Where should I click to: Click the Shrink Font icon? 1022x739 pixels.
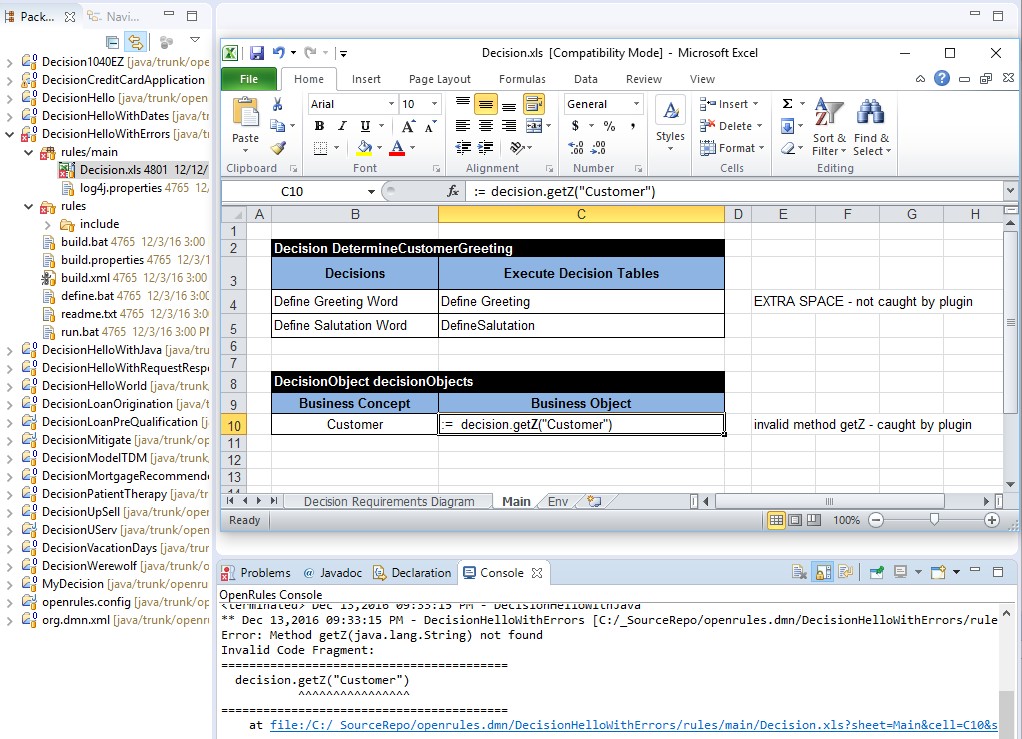pyautogui.click(x=430, y=126)
